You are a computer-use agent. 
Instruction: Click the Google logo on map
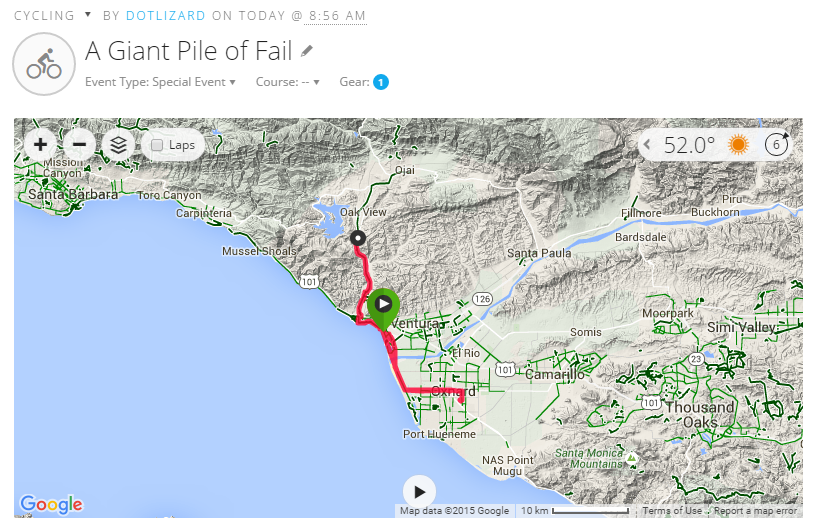[x=50, y=504]
